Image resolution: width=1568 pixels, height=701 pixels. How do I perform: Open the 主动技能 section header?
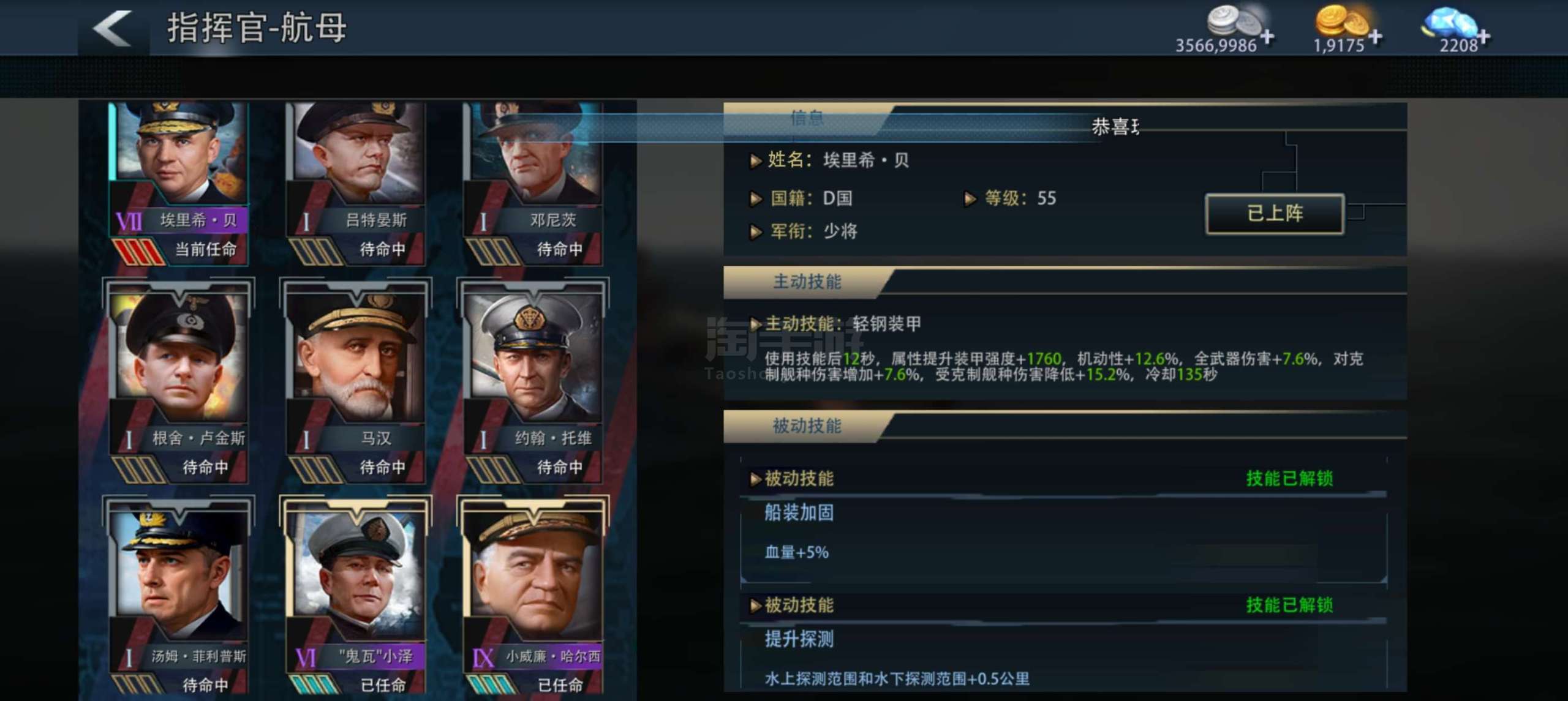(807, 282)
